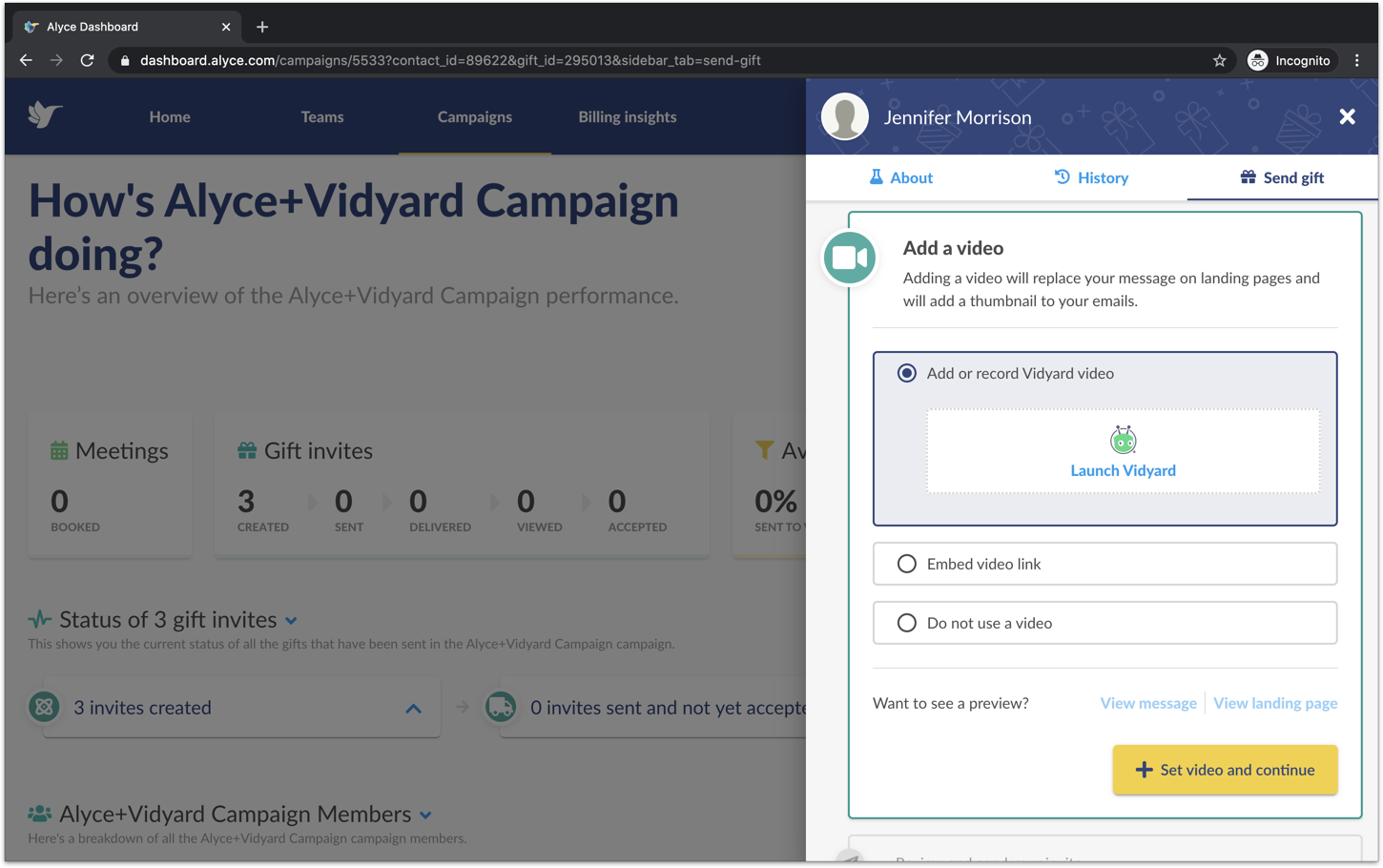Open Billing insights nav item
The height and width of the screenshot is (868, 1383).
pos(628,116)
